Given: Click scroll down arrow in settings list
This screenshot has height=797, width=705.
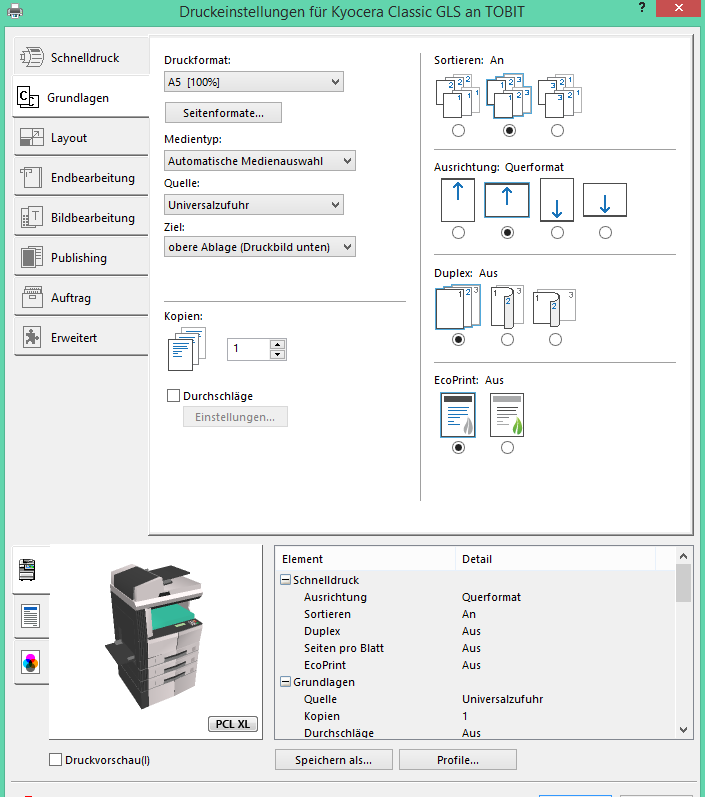Looking at the screenshot, I should coord(683,730).
